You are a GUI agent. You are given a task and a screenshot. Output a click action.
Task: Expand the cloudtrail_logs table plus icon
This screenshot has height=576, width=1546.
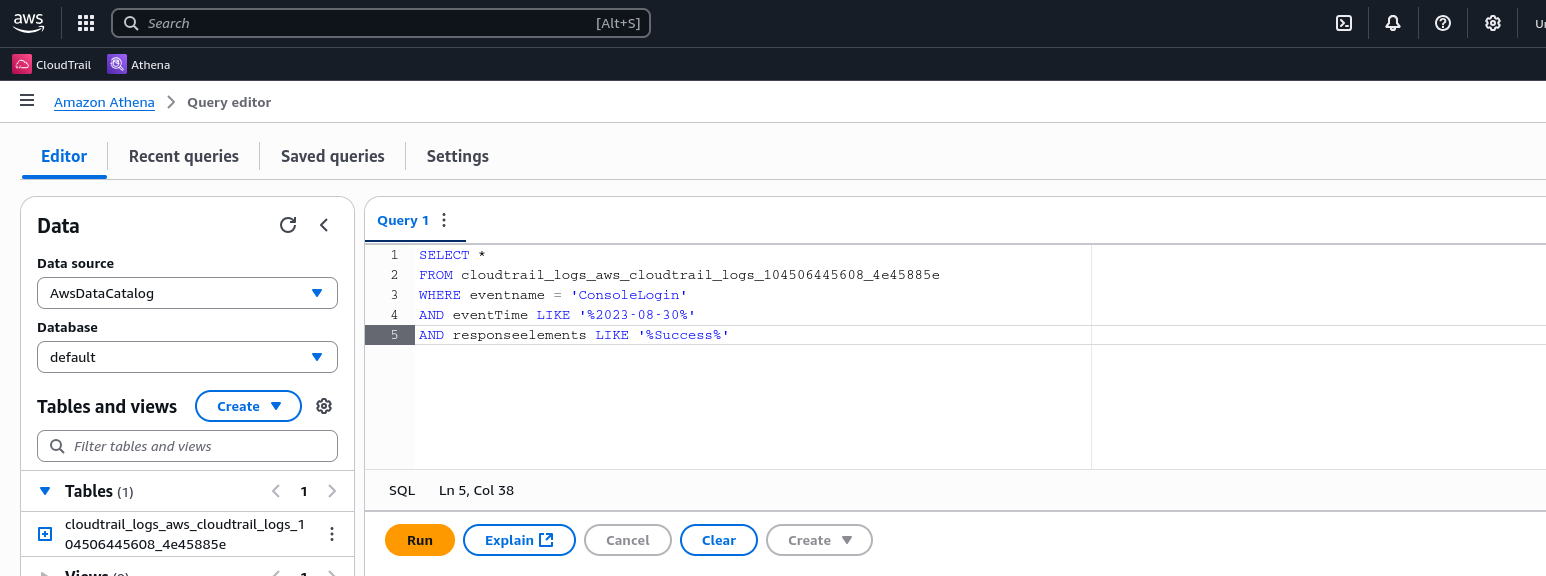45,534
